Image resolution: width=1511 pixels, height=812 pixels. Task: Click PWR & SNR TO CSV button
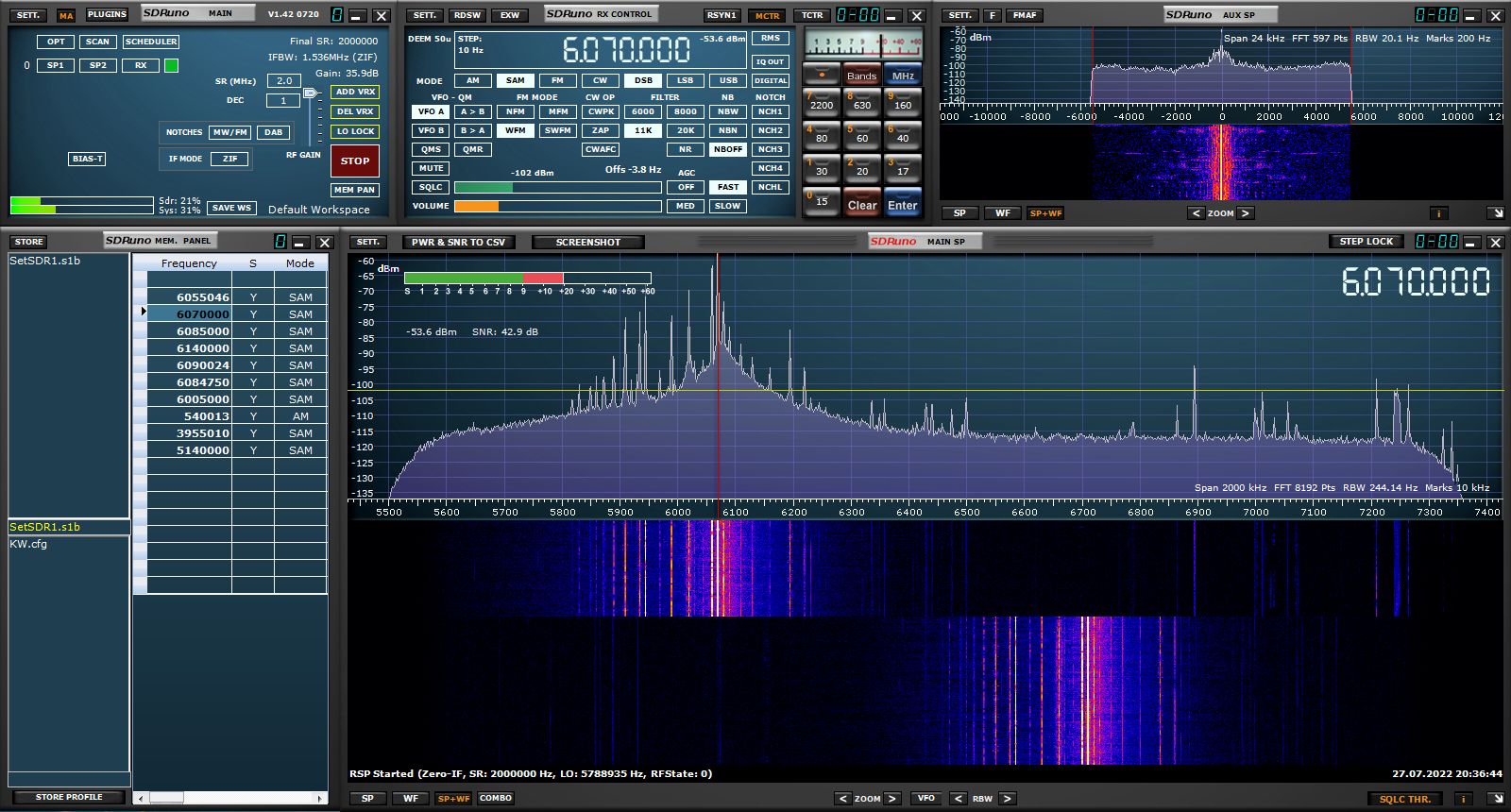(x=458, y=242)
